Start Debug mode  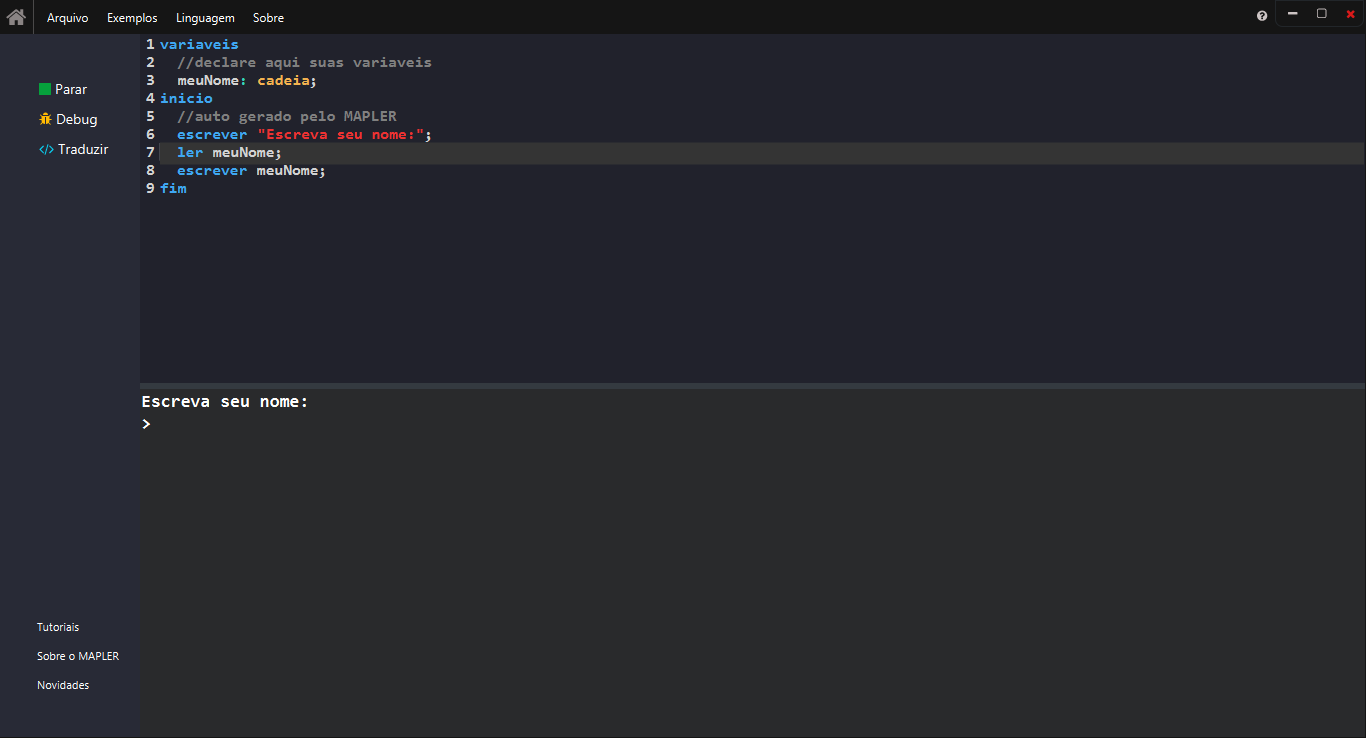68,119
